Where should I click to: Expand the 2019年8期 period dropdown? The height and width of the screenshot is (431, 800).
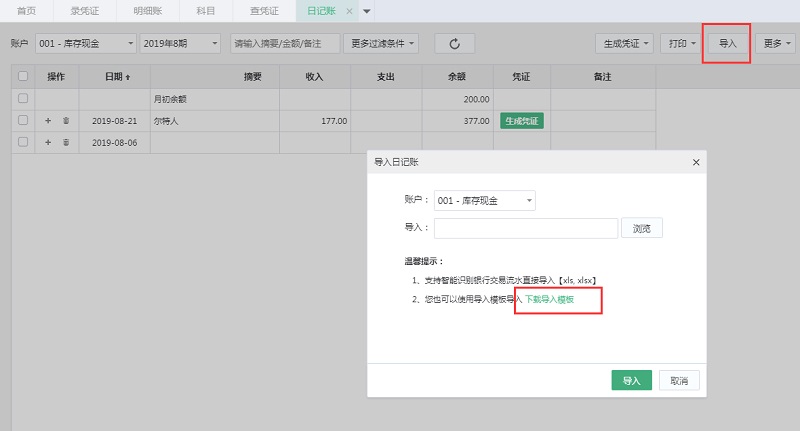(181, 44)
